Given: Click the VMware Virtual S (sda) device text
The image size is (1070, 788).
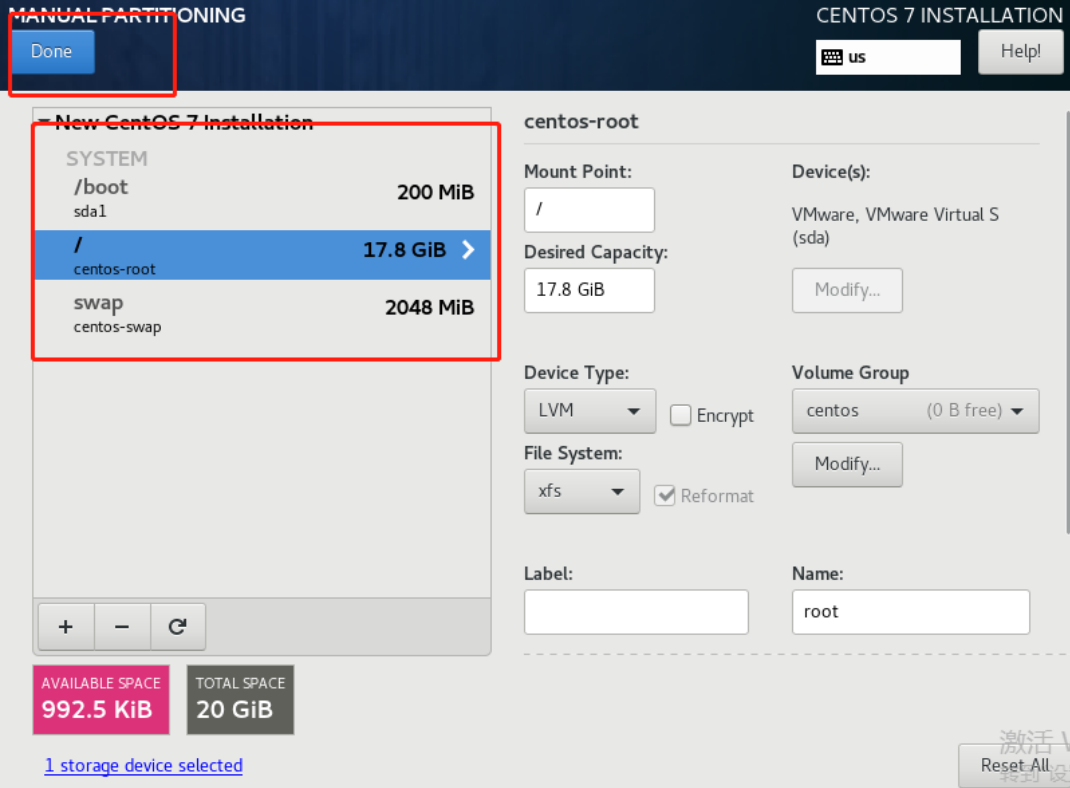Looking at the screenshot, I should pos(895,226).
